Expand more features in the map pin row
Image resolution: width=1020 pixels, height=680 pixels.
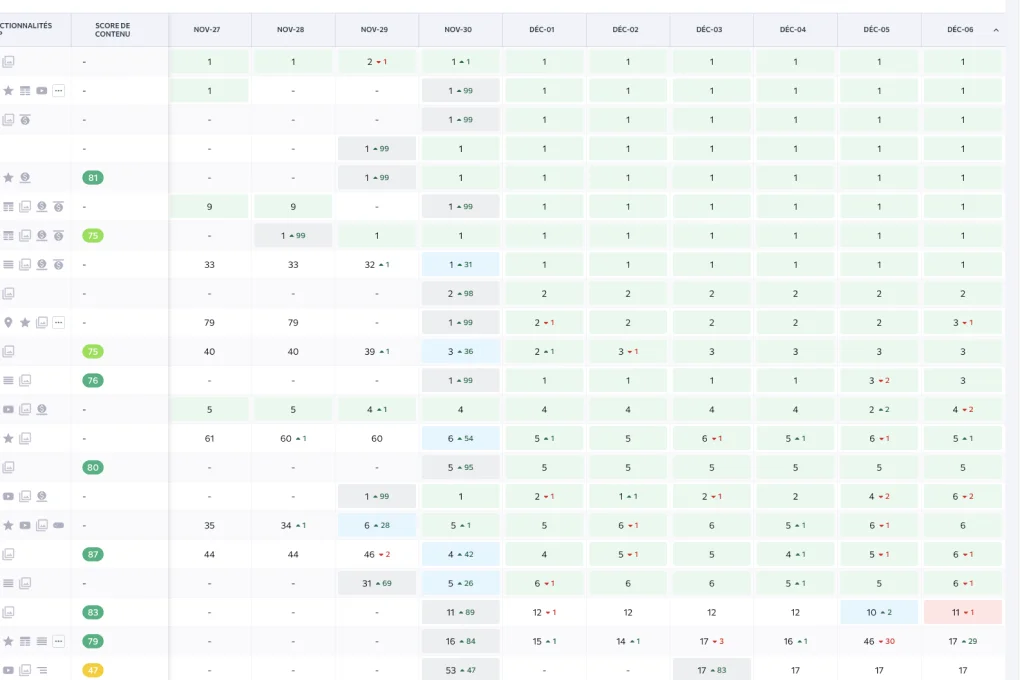tap(58, 323)
